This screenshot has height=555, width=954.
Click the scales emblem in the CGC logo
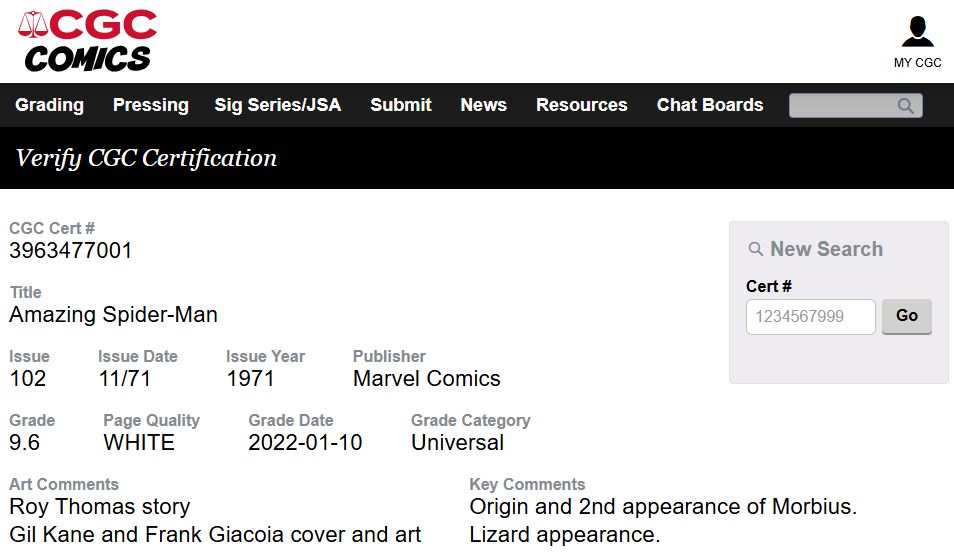coord(33,25)
